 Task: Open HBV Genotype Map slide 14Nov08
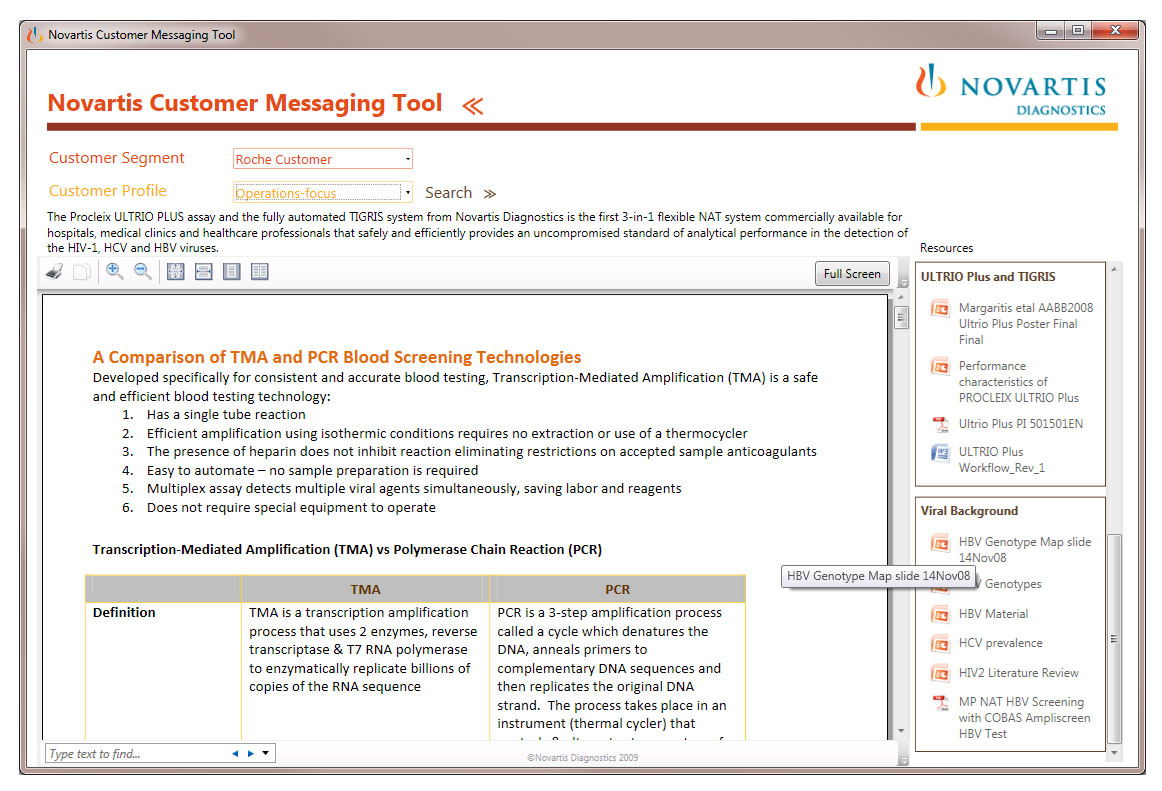pos(1024,549)
